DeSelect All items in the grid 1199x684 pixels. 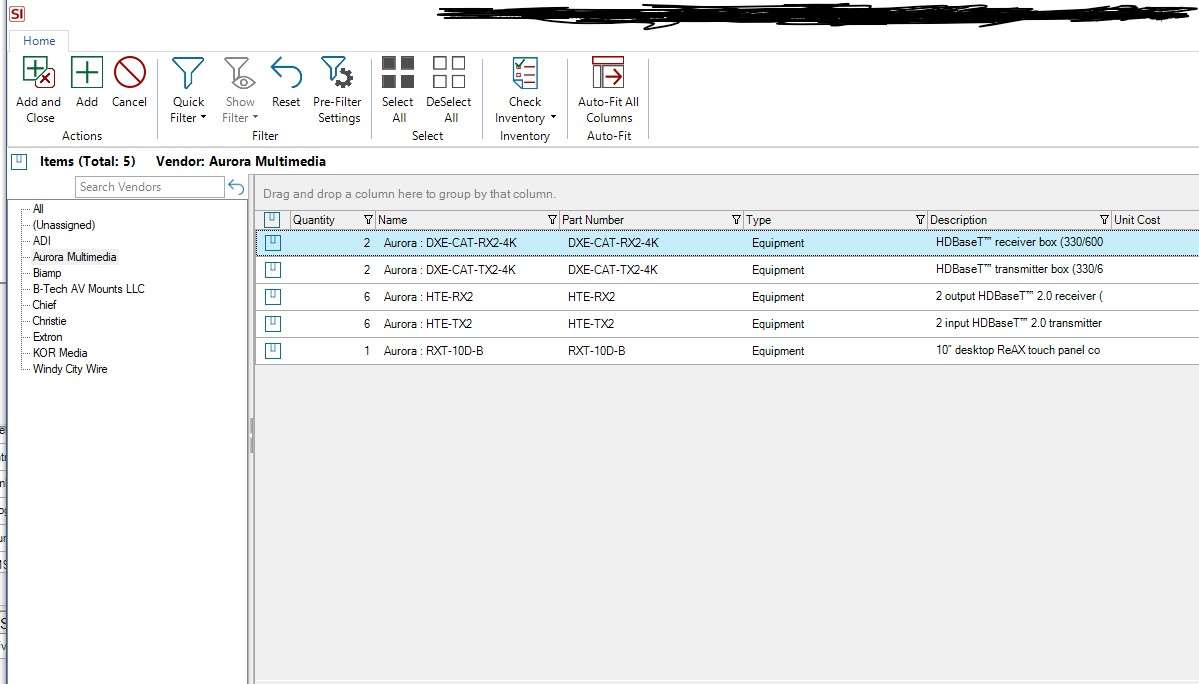tap(449, 89)
